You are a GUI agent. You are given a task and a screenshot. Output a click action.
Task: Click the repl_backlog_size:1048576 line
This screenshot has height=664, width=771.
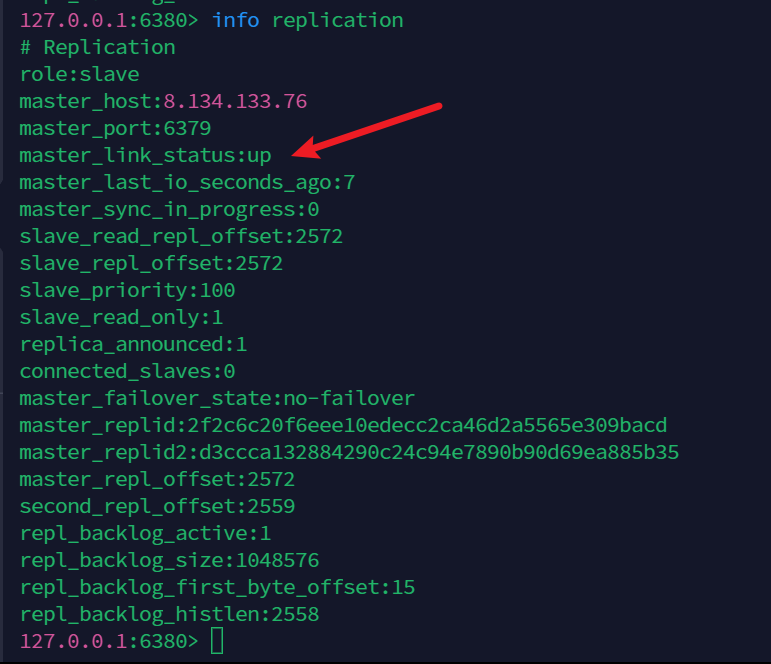tap(169, 560)
